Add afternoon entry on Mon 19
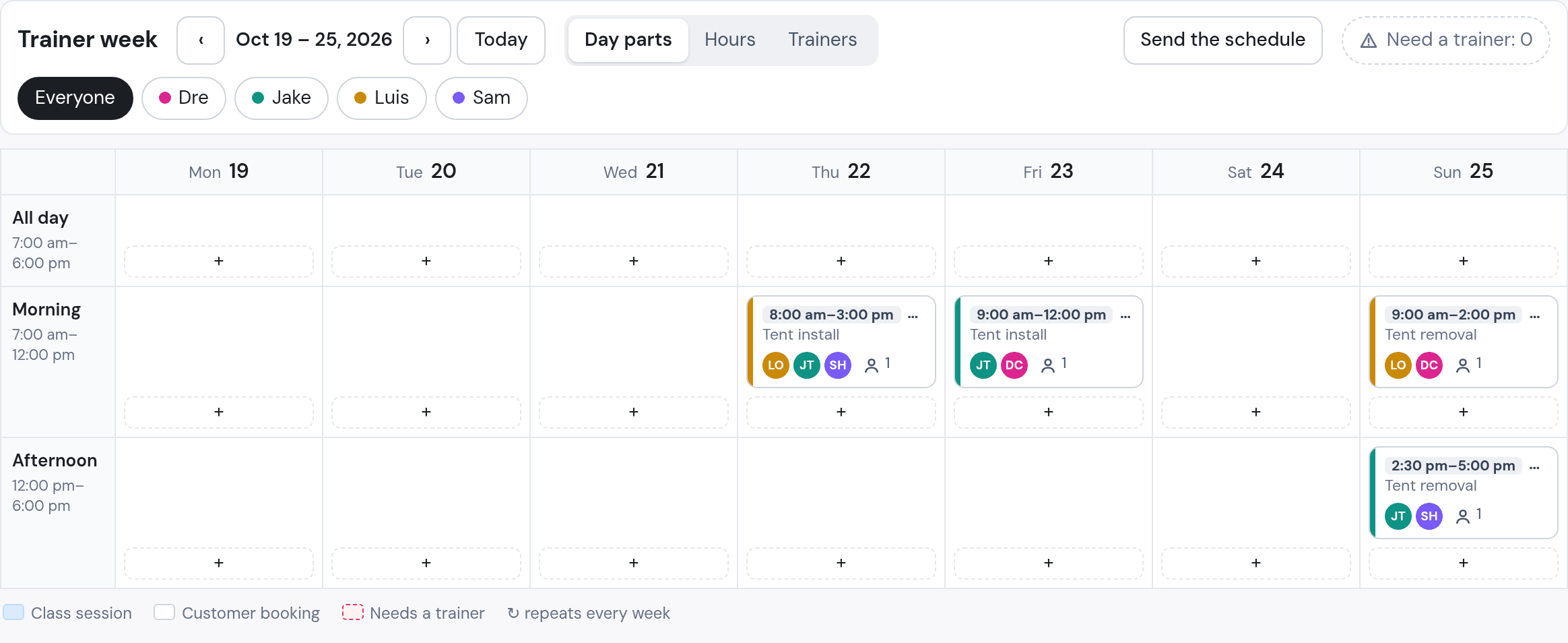Viewport: 1568px width, 643px height. click(219, 563)
